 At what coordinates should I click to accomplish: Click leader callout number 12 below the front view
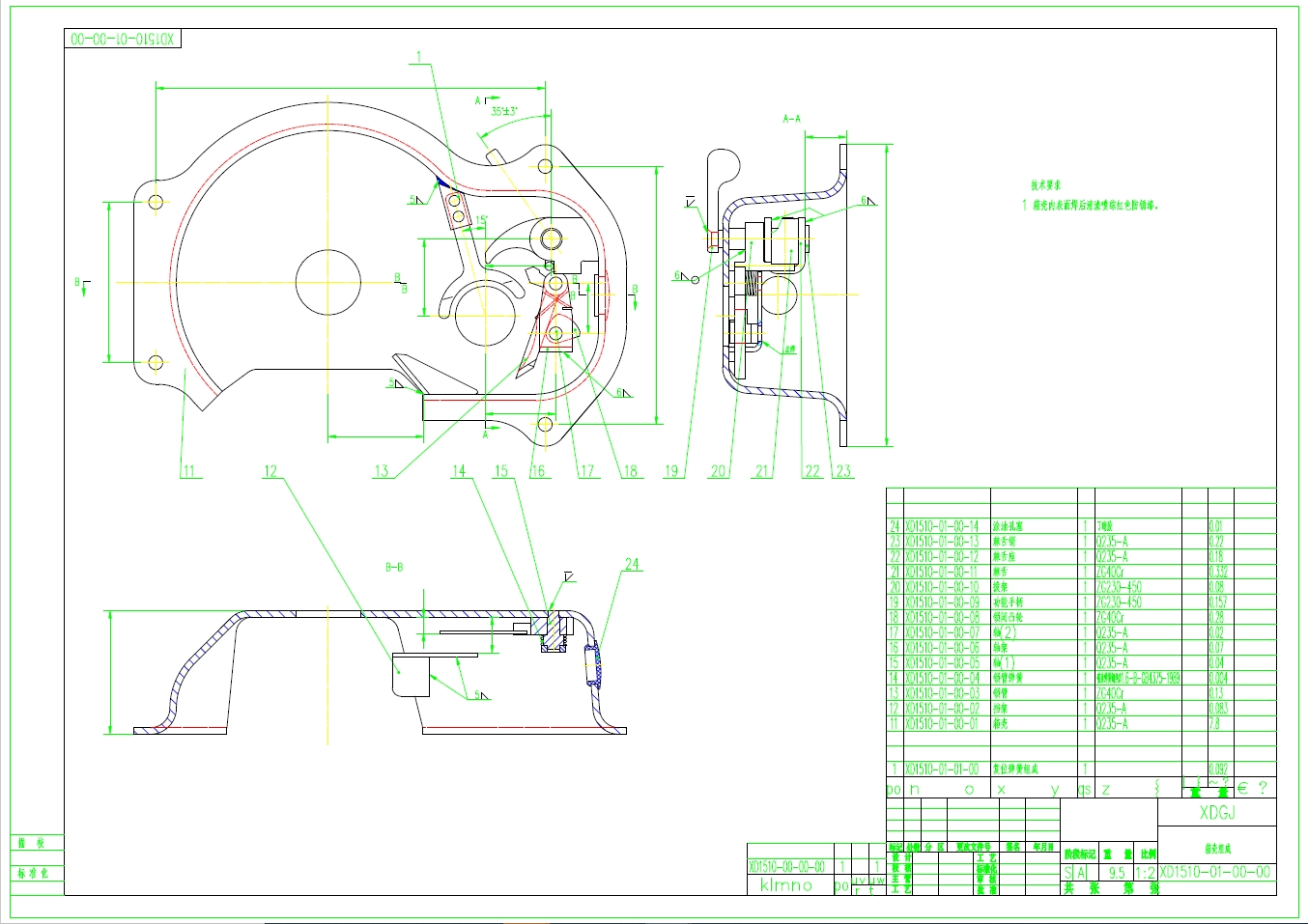270,471
